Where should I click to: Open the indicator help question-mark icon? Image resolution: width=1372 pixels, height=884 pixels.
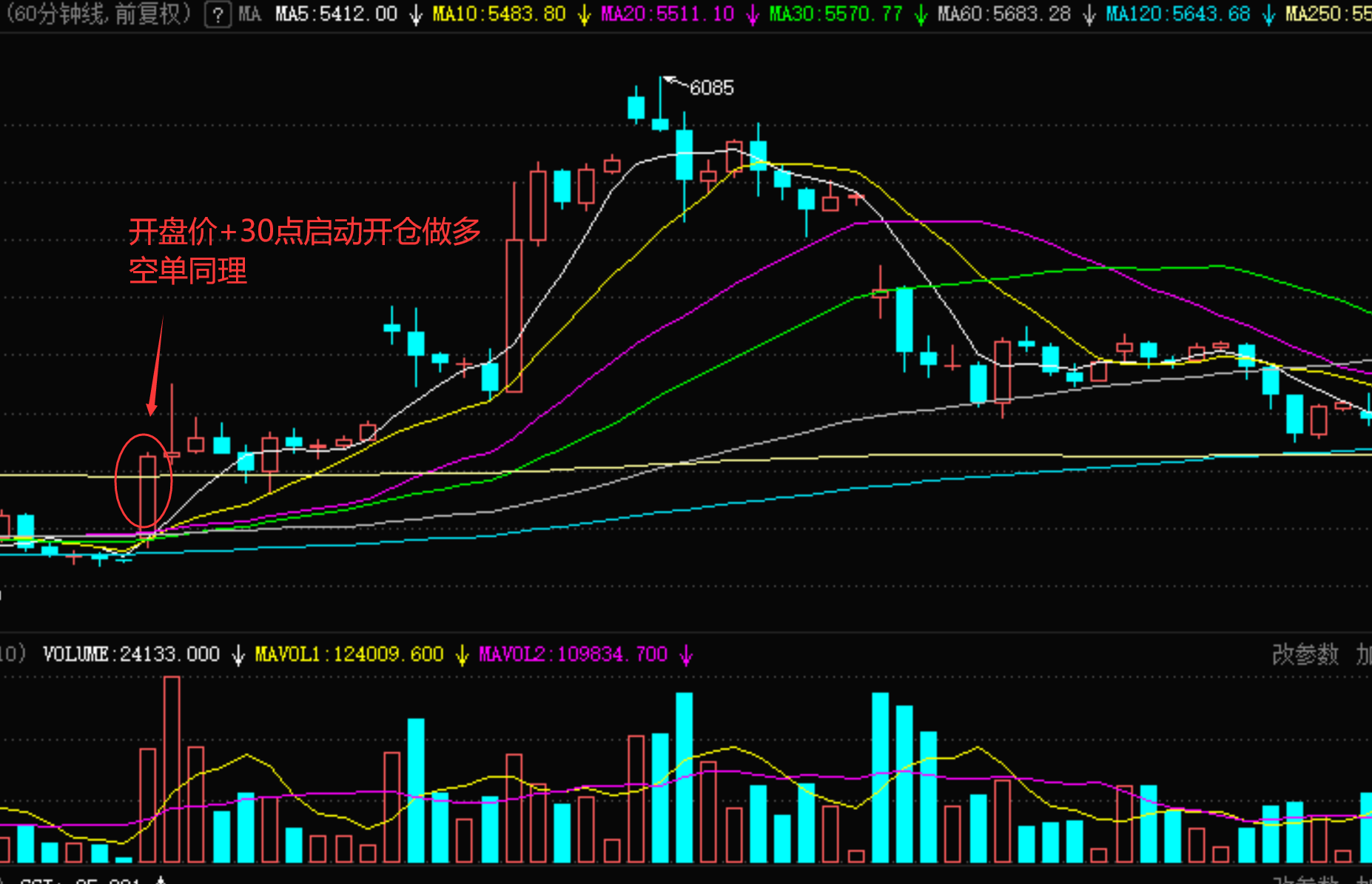218,15
